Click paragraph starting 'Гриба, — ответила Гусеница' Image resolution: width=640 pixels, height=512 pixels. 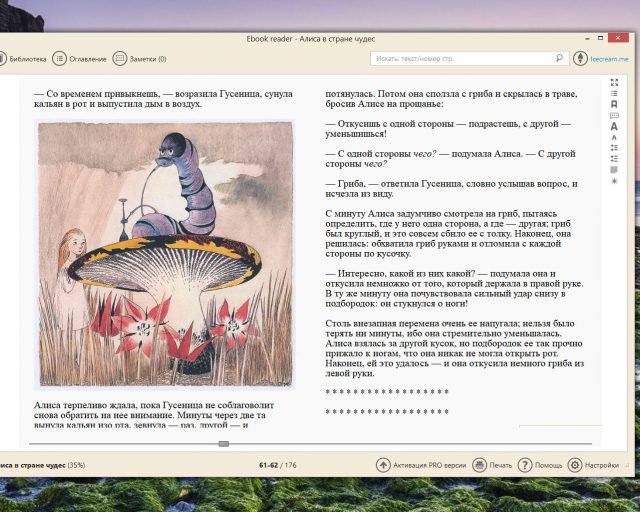pos(451,189)
